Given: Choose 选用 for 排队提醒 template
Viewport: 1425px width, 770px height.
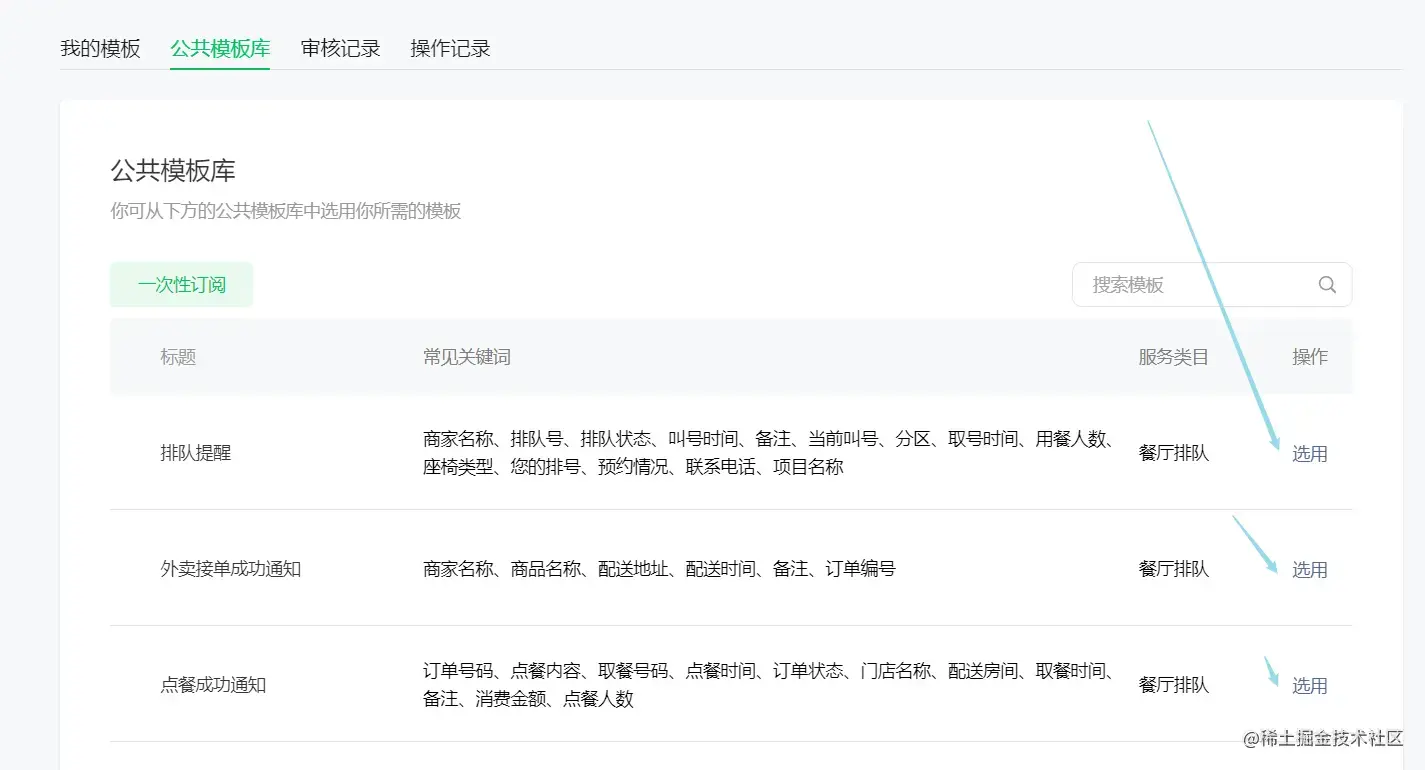Looking at the screenshot, I should [x=1309, y=454].
